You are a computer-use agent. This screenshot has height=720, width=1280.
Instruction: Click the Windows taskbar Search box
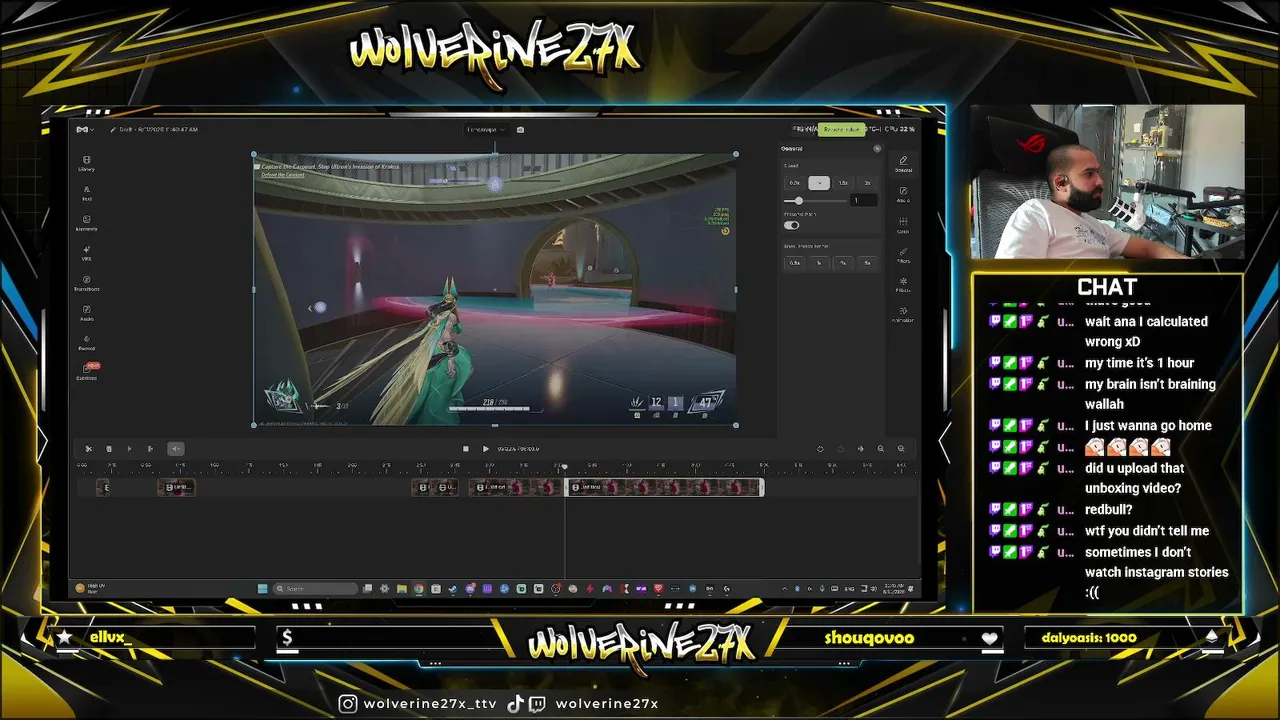coord(315,588)
